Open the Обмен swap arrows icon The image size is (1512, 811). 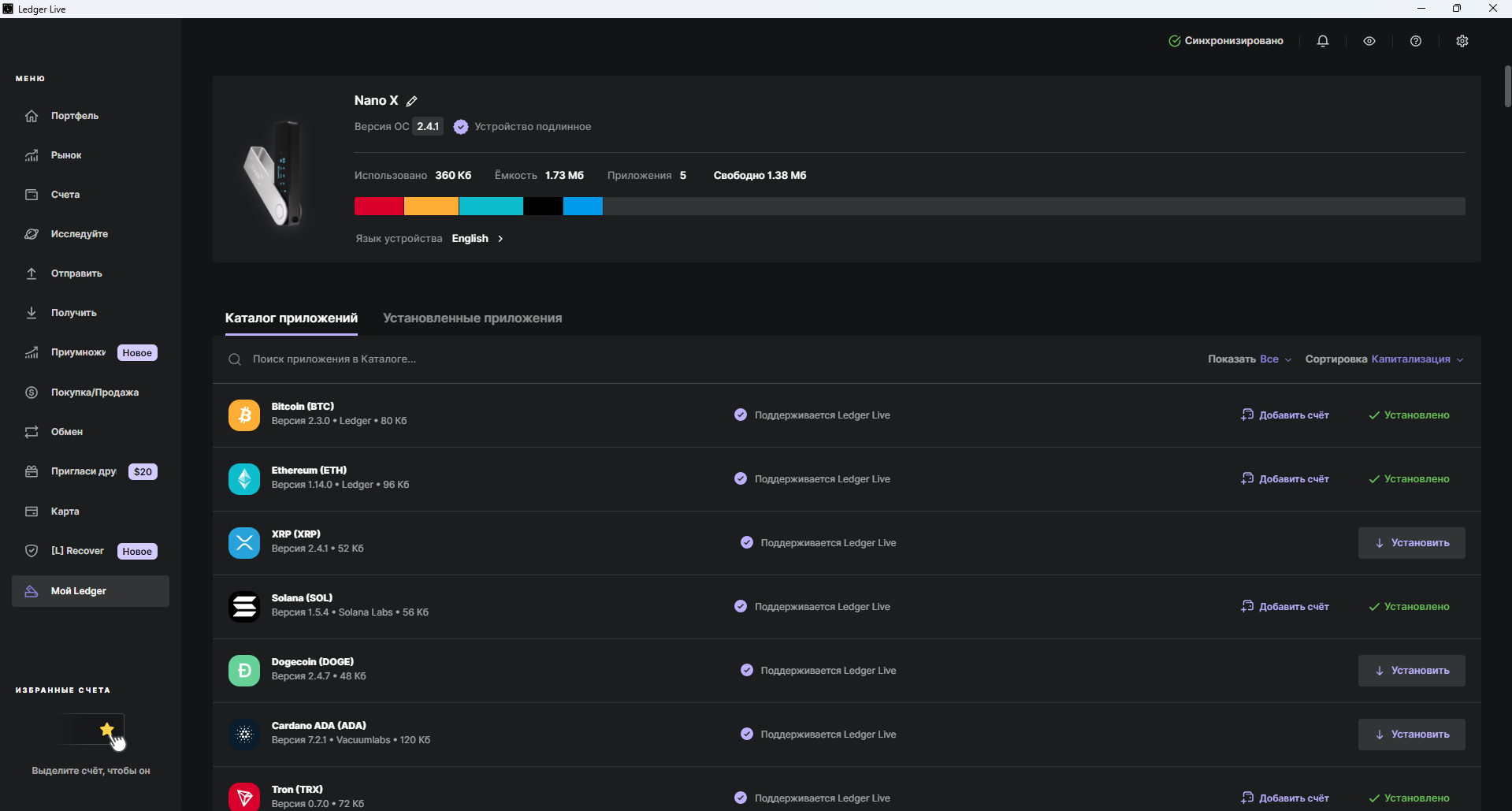click(x=32, y=432)
